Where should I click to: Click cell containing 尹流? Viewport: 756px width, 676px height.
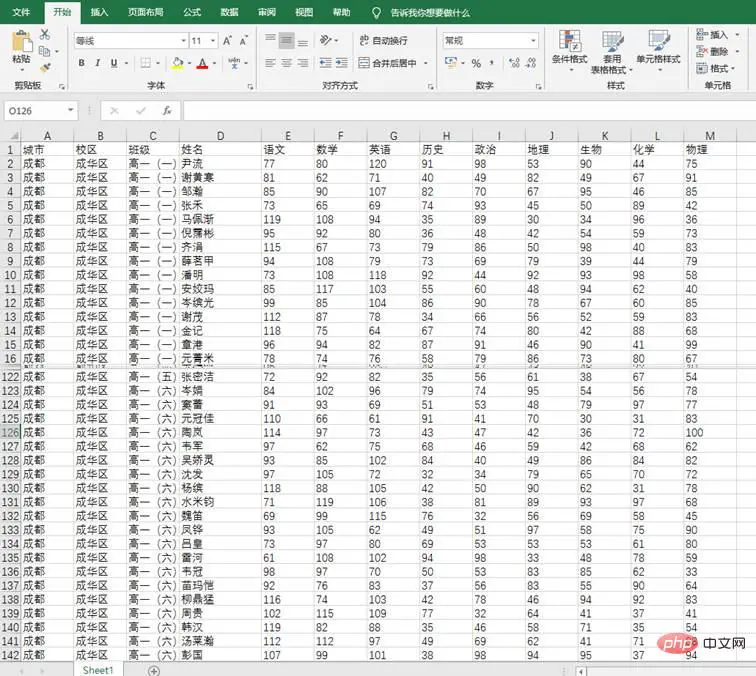tap(220, 163)
